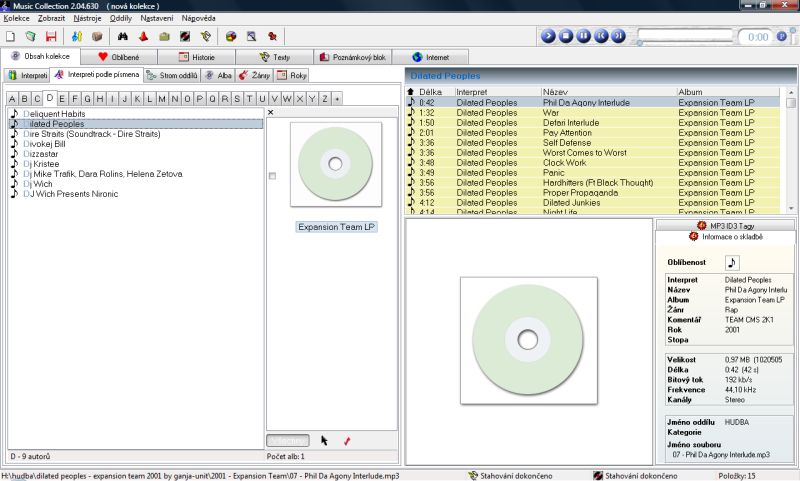Screen dimensions: 800x481
Task: Click the red floppy disk save icon
Action: click(x=51, y=37)
